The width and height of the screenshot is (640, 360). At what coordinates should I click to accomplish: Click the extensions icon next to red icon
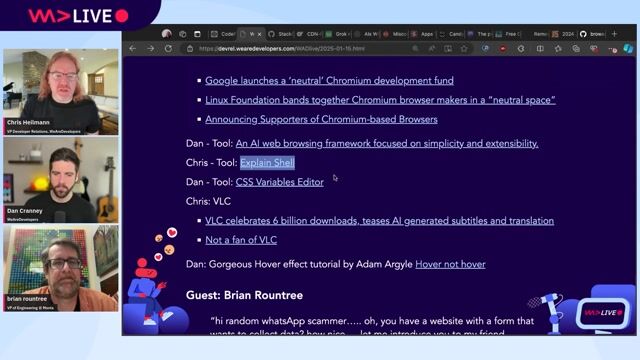pos(521,49)
